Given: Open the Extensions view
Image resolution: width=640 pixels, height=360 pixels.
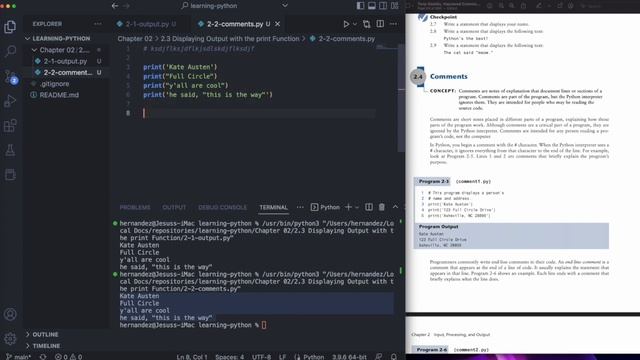Looking at the screenshot, I should tap(10, 125).
